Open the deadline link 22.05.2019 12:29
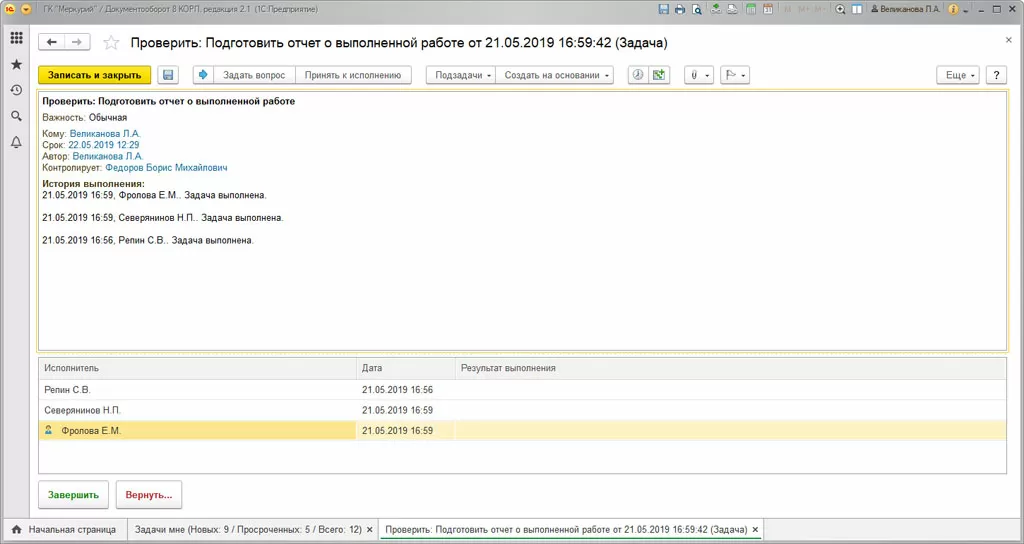The width and height of the screenshot is (1024, 544). click(104, 145)
